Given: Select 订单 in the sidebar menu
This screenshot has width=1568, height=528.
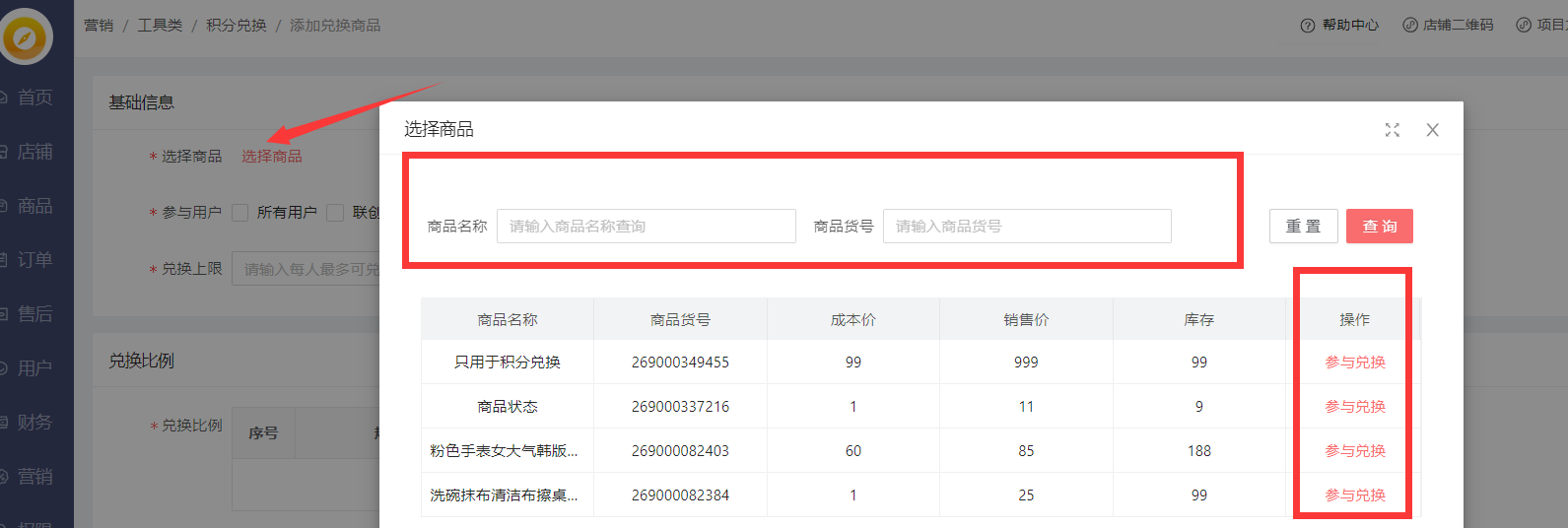Looking at the screenshot, I should coord(34,260).
